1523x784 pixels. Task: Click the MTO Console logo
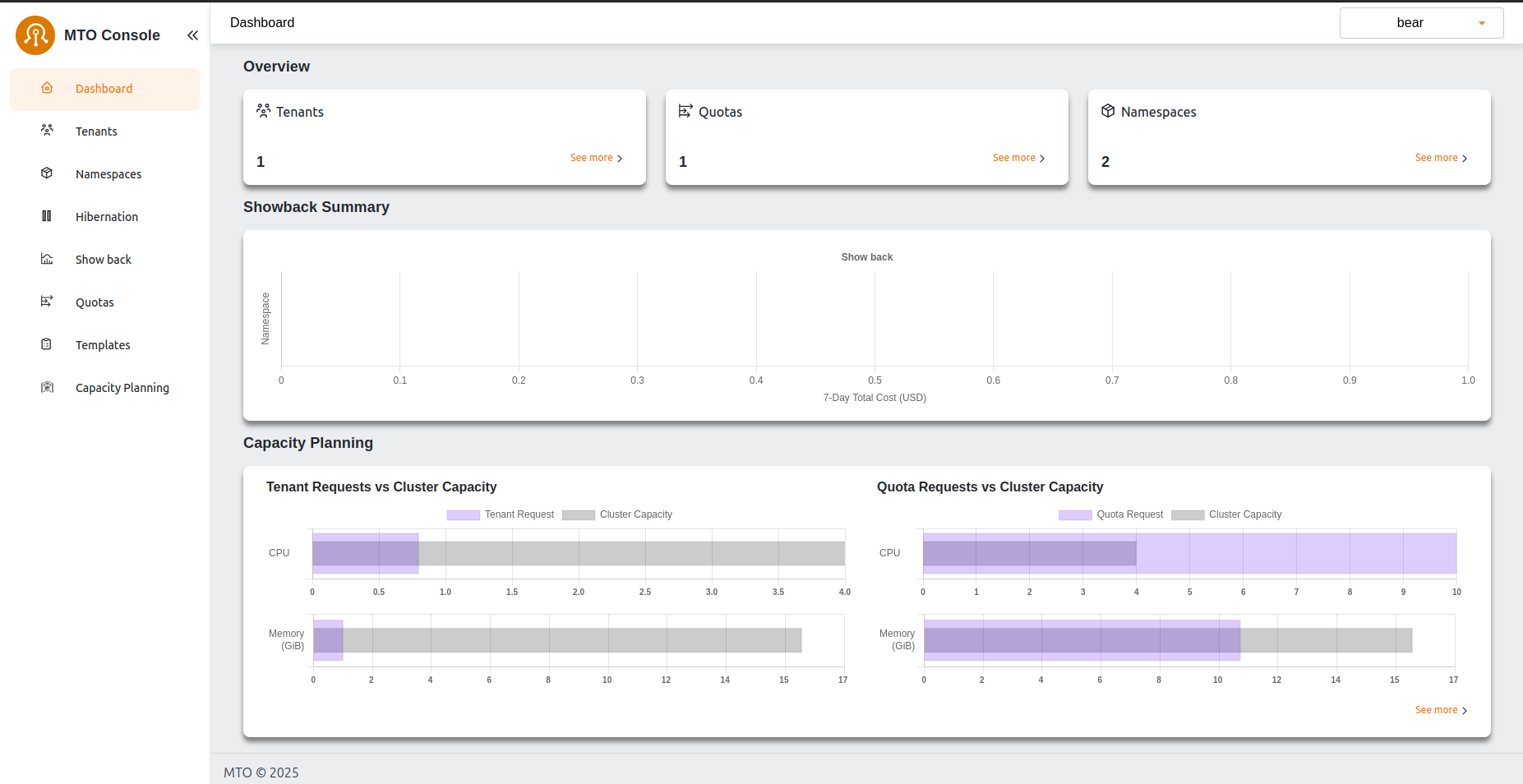pyautogui.click(x=35, y=35)
